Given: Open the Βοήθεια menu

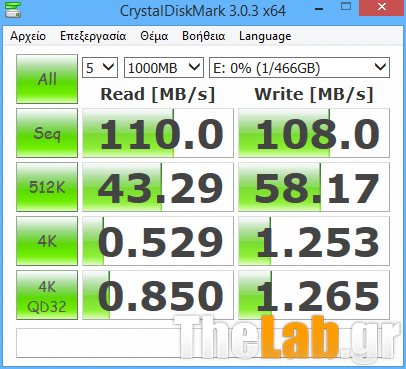Looking at the screenshot, I should pyautogui.click(x=203, y=36).
